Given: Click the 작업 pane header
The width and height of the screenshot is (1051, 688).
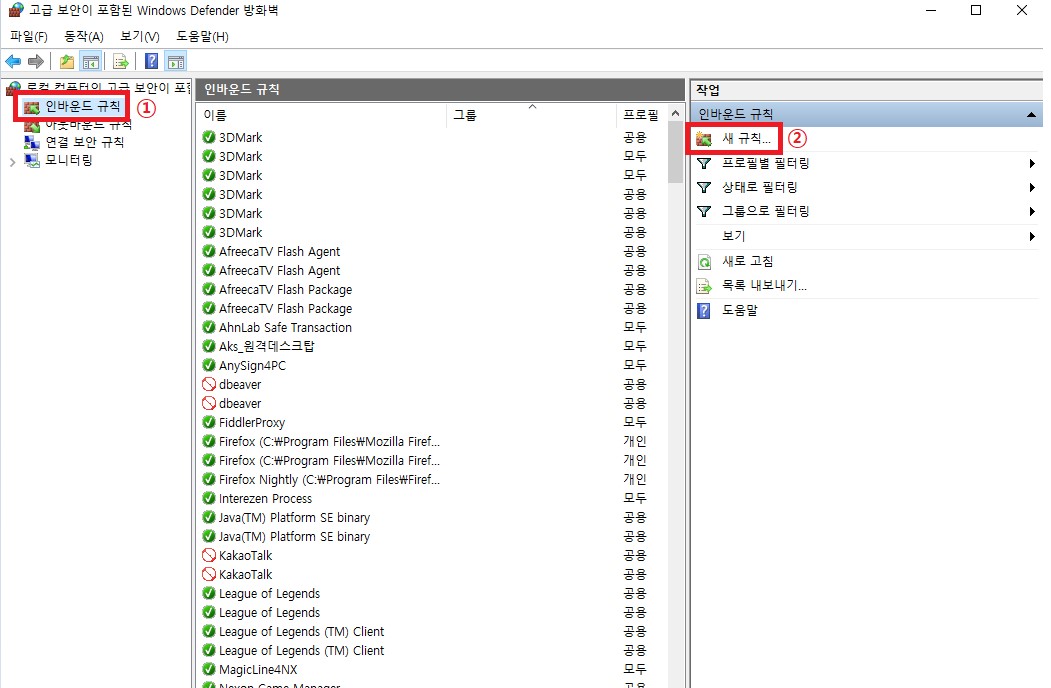Looking at the screenshot, I should point(867,90).
